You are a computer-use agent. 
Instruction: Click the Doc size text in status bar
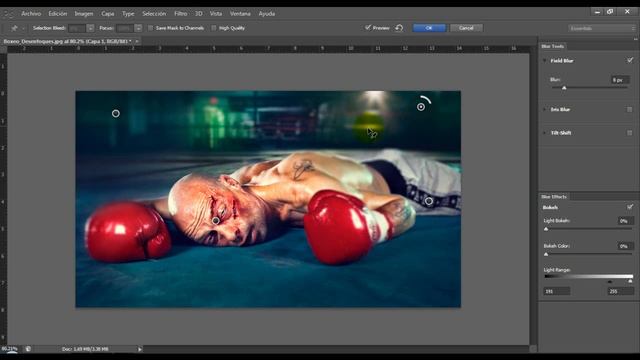[85, 349]
